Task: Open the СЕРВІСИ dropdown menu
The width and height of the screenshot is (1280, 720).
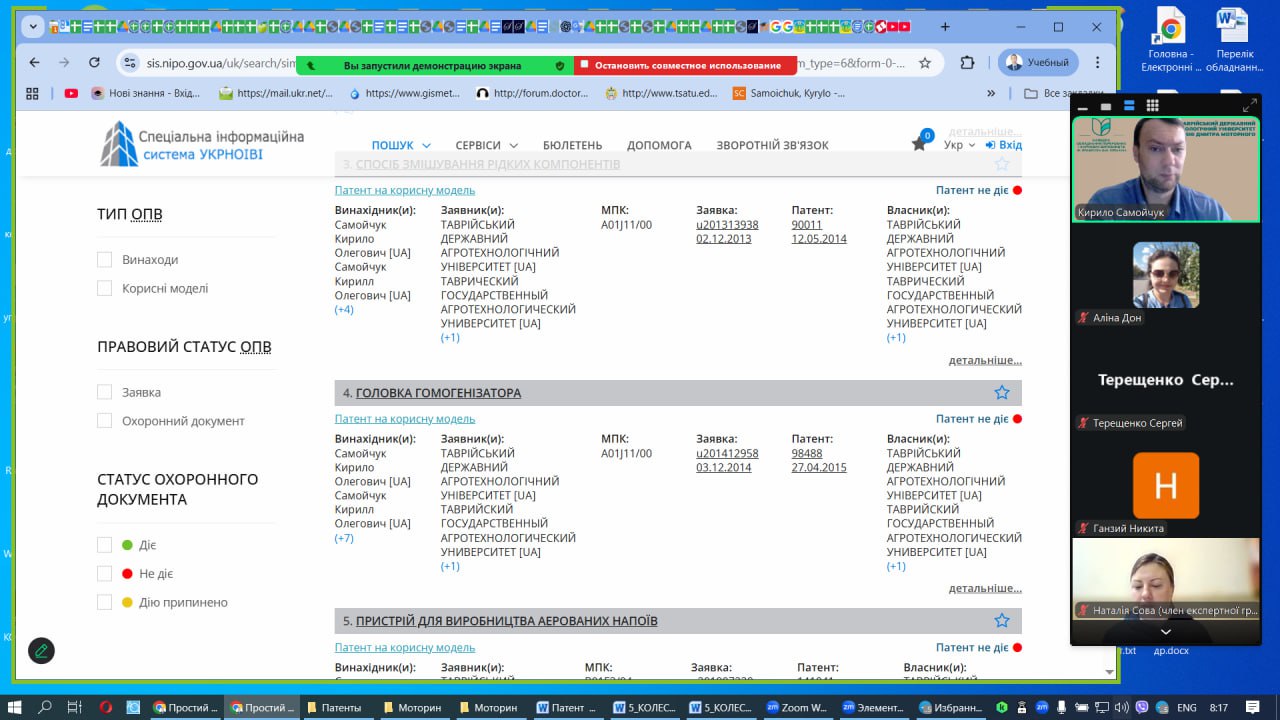Action: (x=486, y=145)
